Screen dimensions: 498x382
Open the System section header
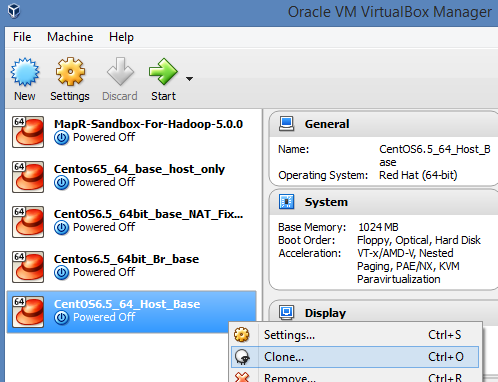click(383, 202)
